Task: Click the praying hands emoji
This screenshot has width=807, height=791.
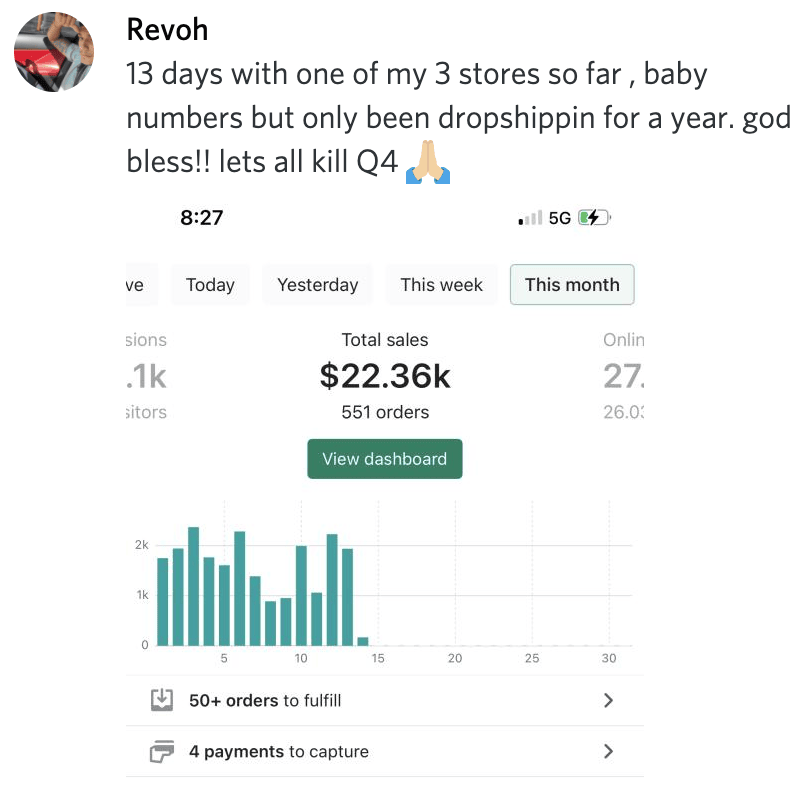Action: 428,162
